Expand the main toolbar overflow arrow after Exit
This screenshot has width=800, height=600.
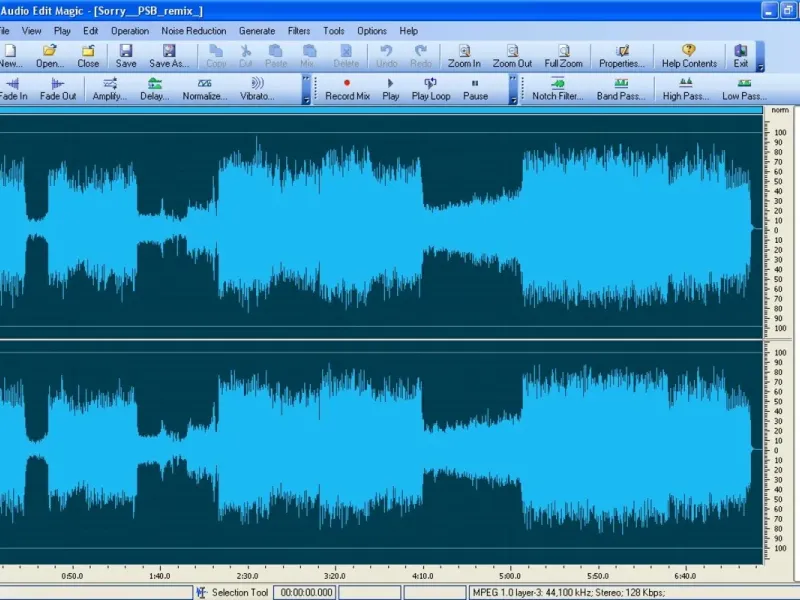click(760, 66)
